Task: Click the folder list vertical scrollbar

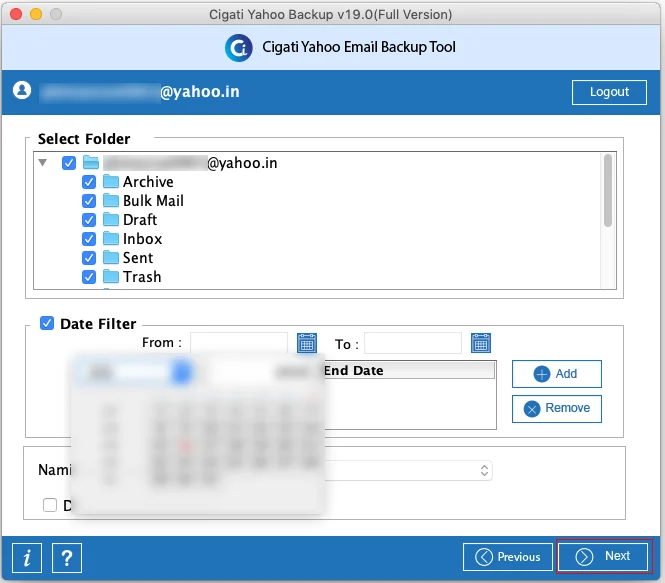Action: point(608,191)
